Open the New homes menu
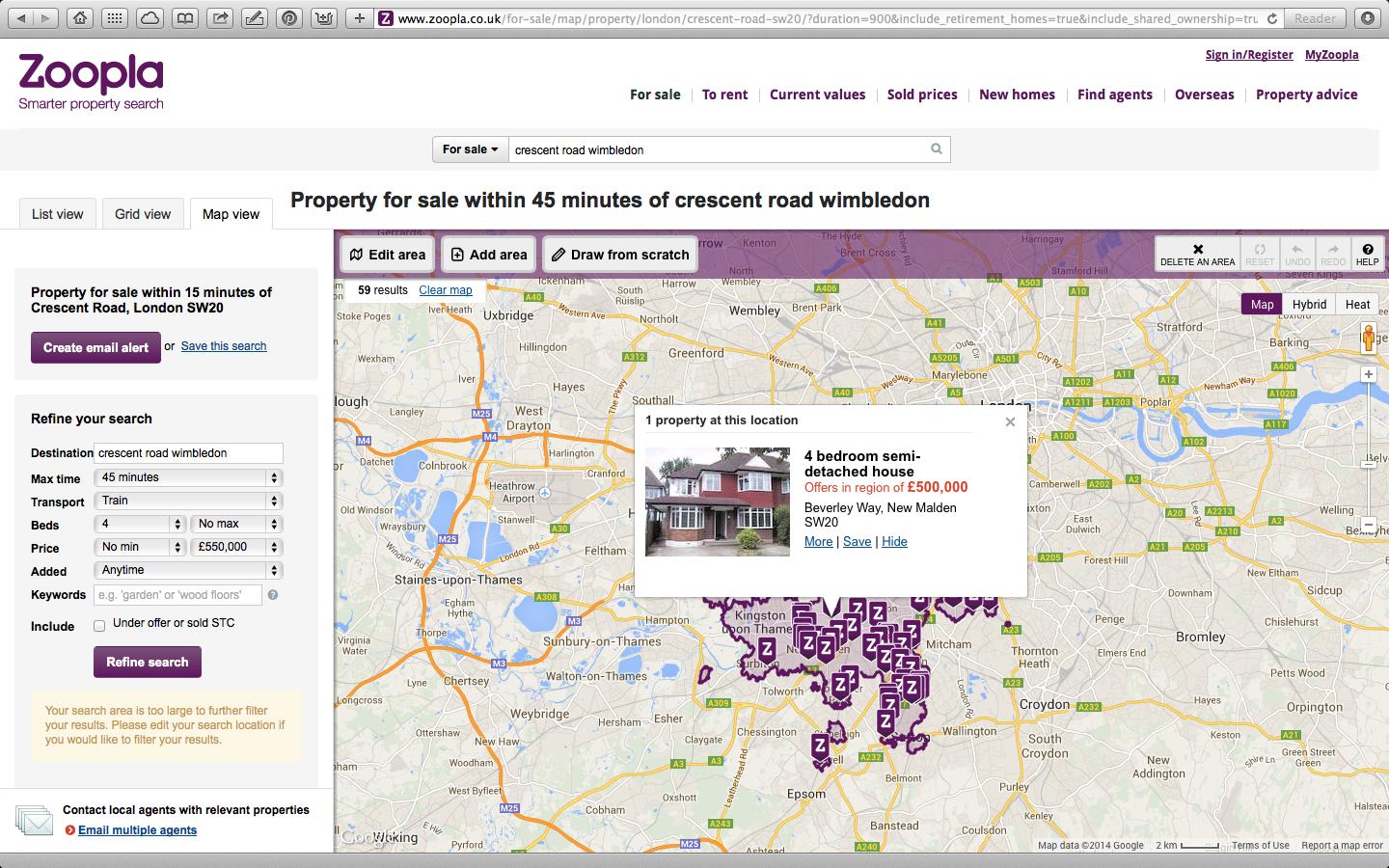Screen dimensions: 1389x868 (x=1018, y=95)
